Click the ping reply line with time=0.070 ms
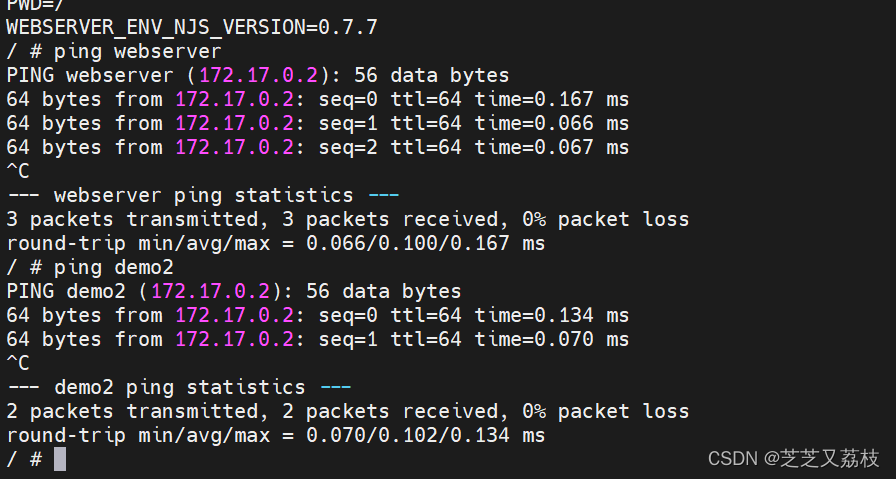The image size is (896, 479). [317, 339]
